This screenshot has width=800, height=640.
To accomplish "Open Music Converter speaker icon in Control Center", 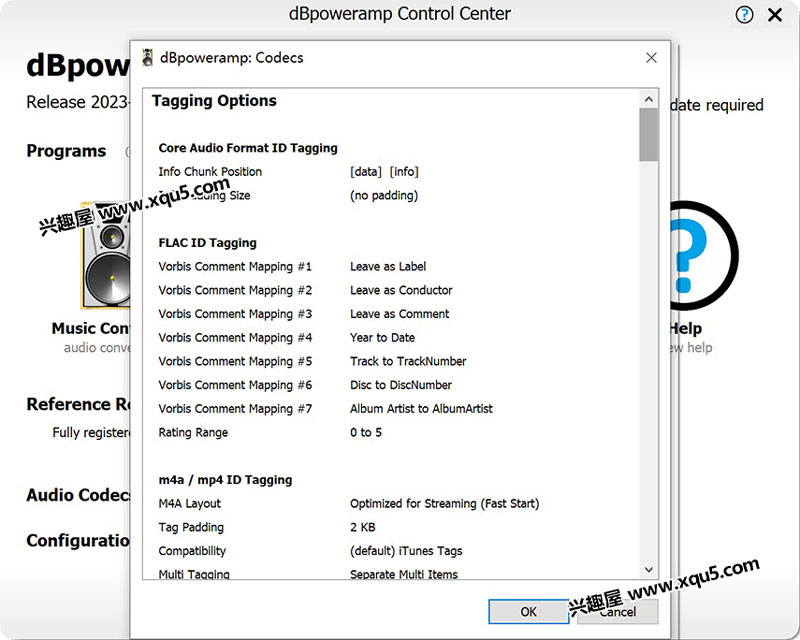I will pyautogui.click(x=106, y=255).
